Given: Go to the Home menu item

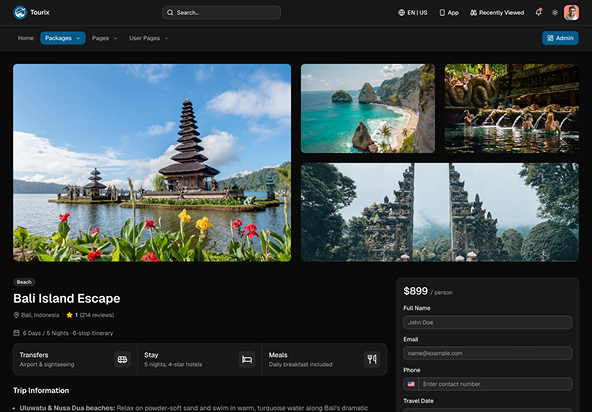Looking at the screenshot, I should pos(26,38).
